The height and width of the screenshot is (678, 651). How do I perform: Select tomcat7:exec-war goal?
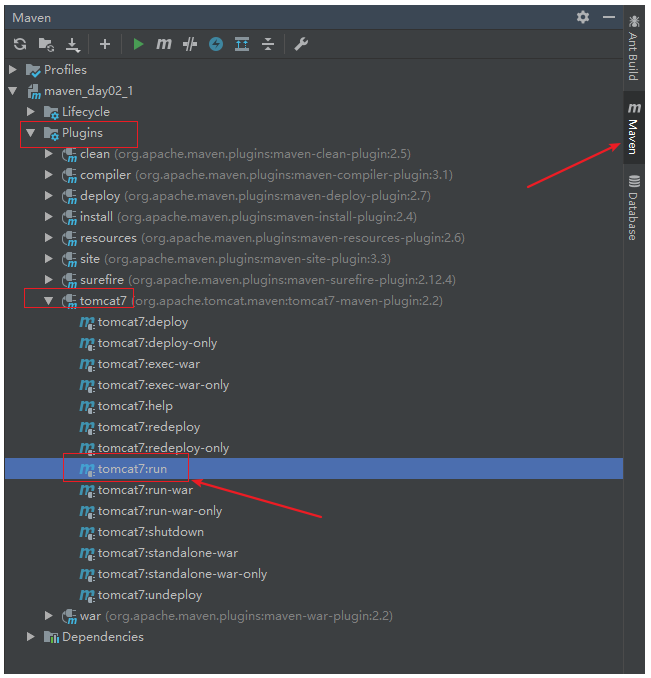pos(149,364)
